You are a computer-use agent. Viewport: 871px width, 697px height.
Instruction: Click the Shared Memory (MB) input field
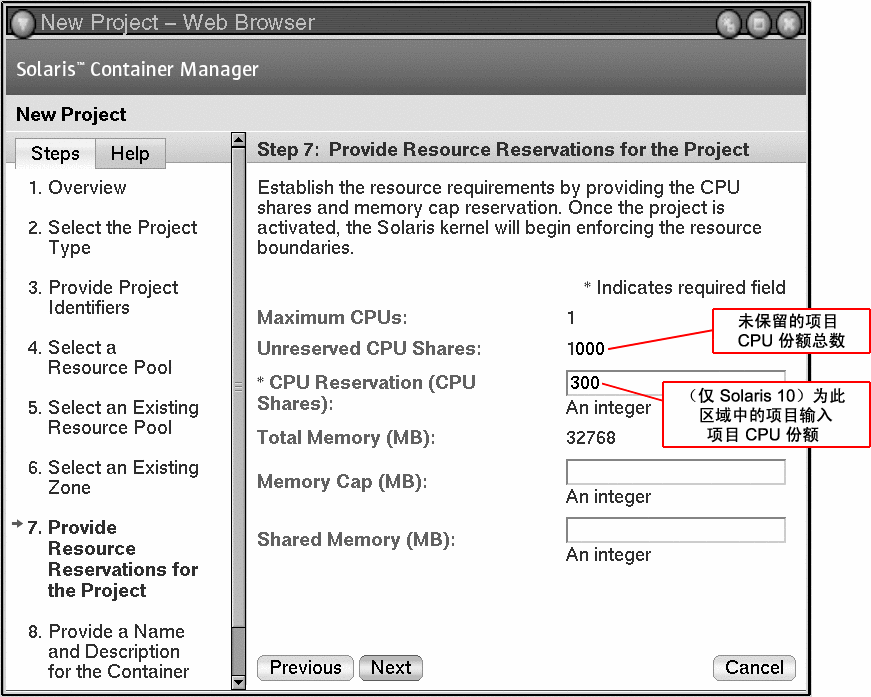tap(675, 530)
